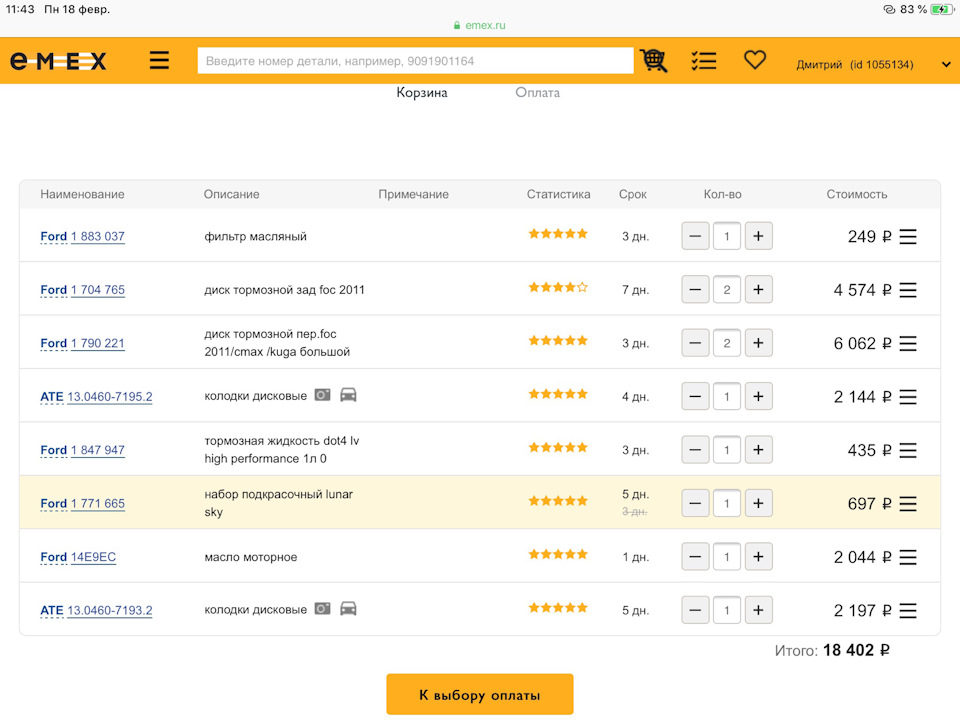Increase quantity of Ford 1 771 665
Screen dimensions: 960x720
(x=758, y=504)
